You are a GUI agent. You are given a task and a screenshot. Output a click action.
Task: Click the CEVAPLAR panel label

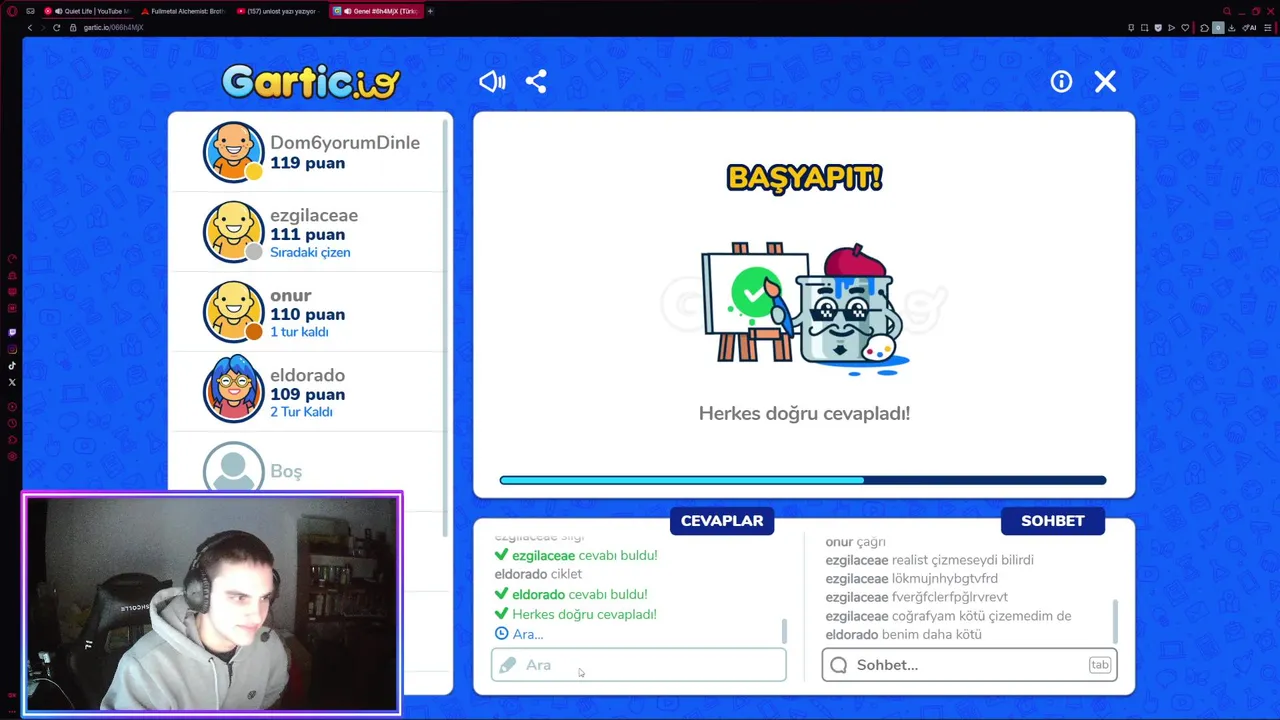click(722, 521)
